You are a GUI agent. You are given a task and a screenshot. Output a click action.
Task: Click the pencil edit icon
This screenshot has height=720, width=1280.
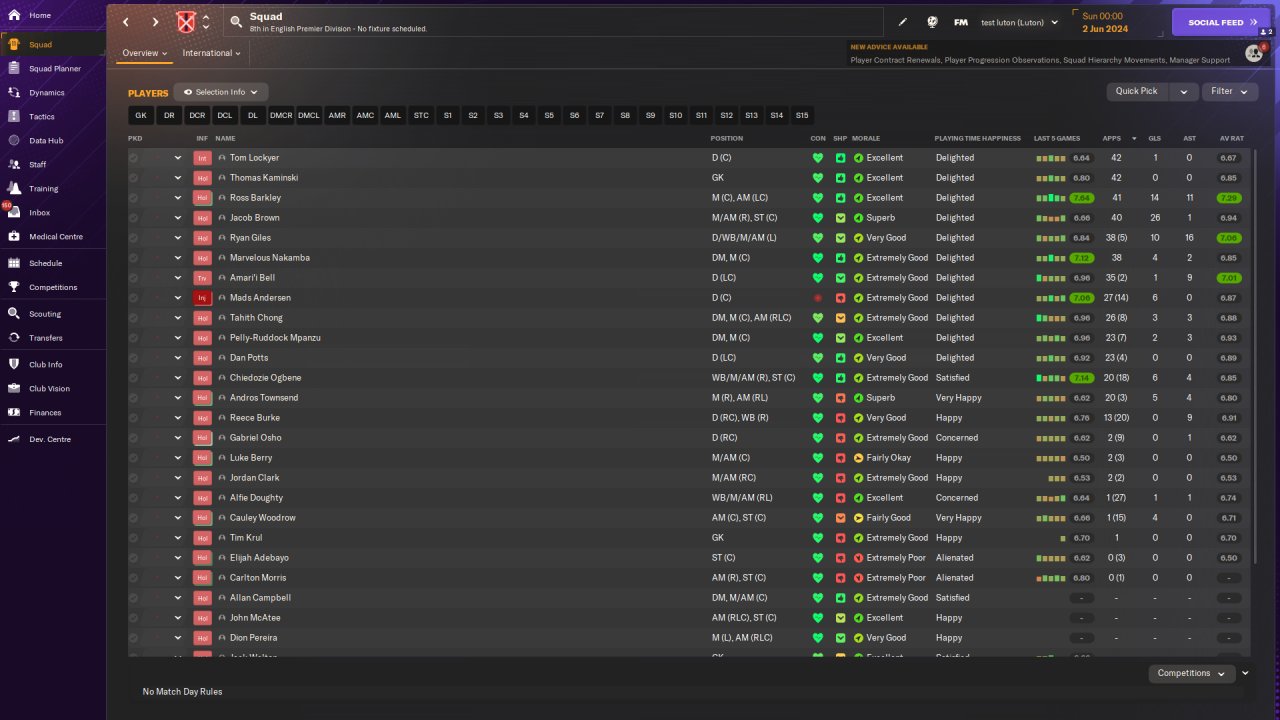(x=903, y=22)
